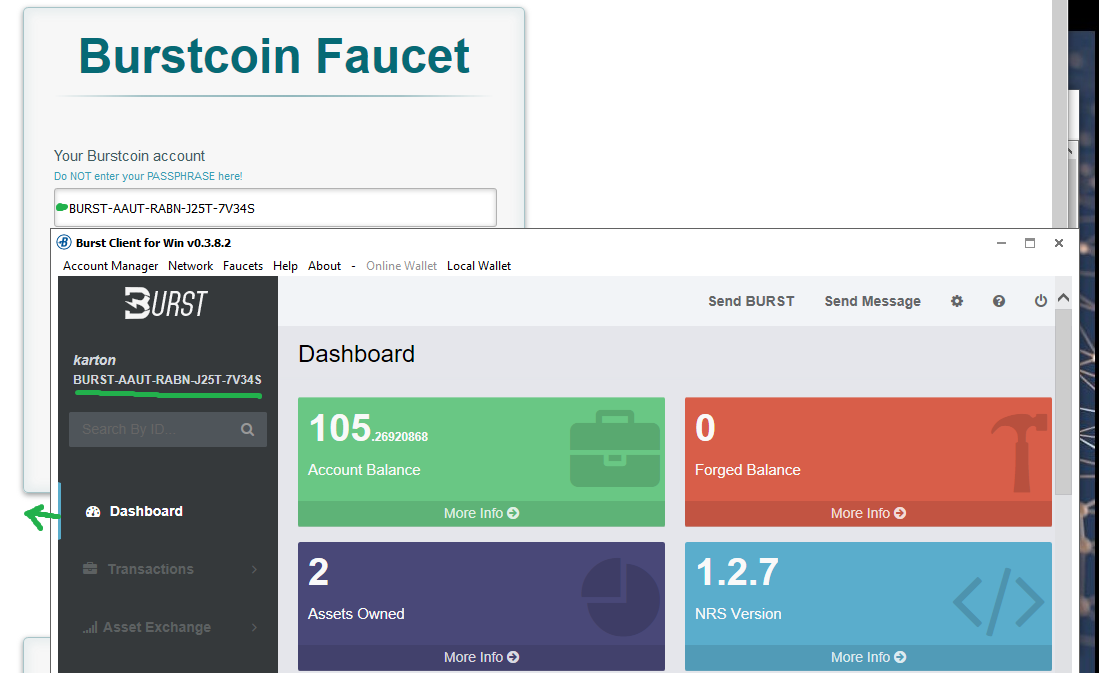Minimize the Burst Client window
1099x673 pixels.
point(1001,243)
